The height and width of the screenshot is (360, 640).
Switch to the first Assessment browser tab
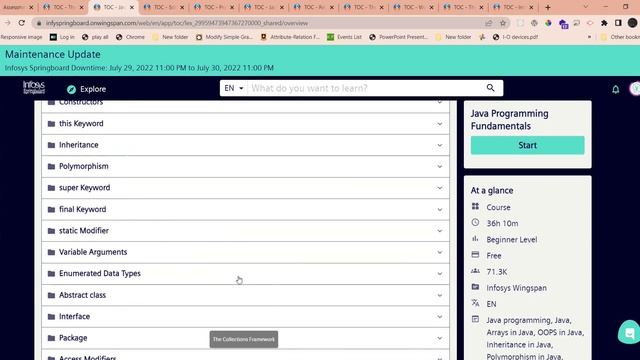point(18,7)
